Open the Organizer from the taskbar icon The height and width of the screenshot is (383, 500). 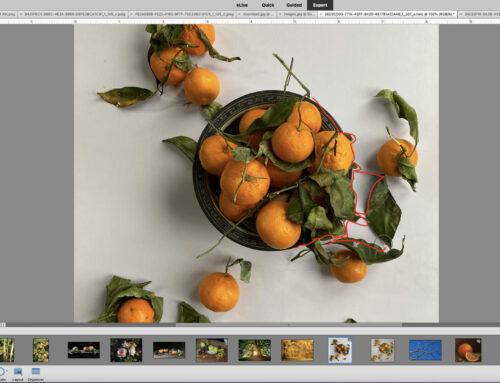pos(36,374)
